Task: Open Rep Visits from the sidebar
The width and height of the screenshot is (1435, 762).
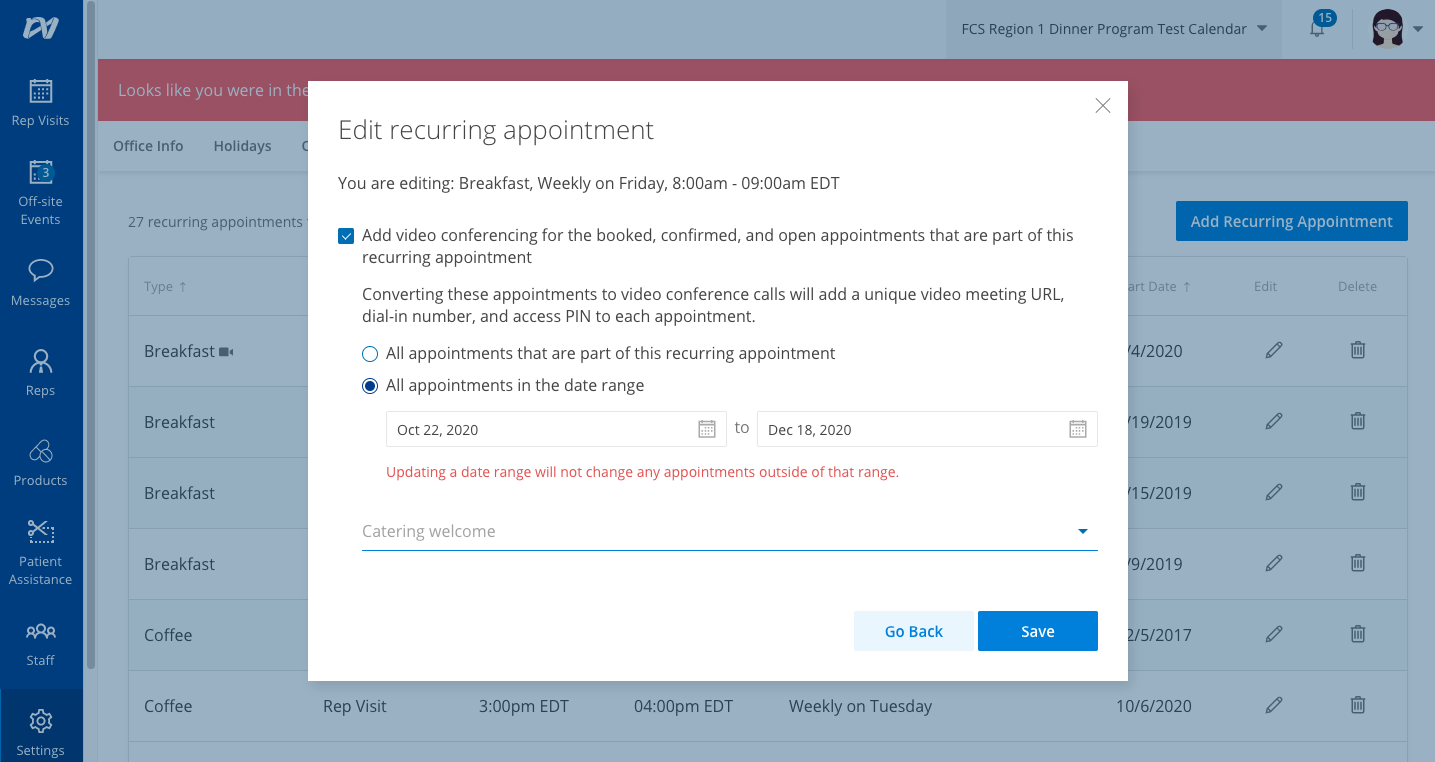Action: pyautogui.click(x=40, y=103)
